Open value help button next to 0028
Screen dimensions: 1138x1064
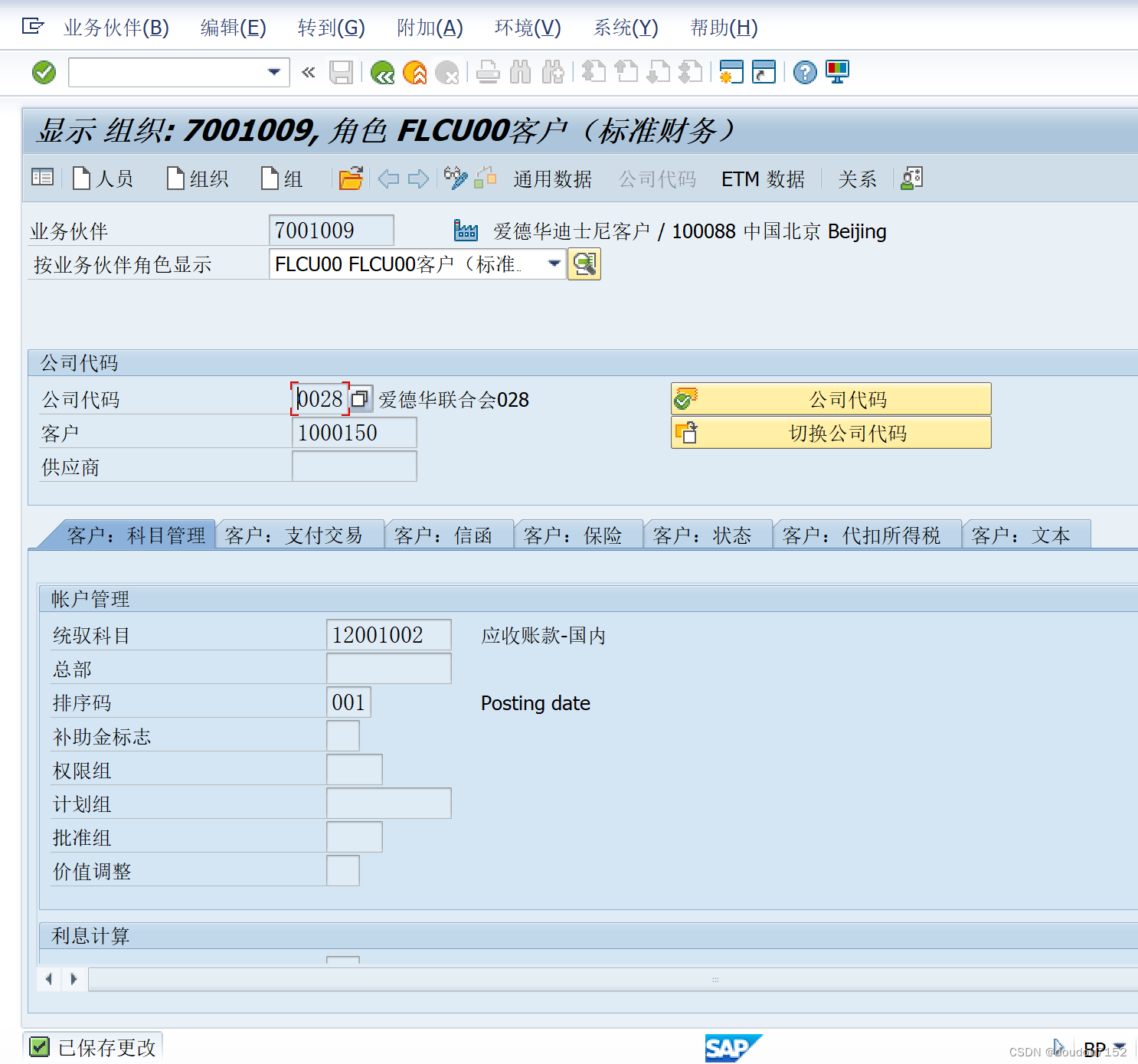coord(360,399)
